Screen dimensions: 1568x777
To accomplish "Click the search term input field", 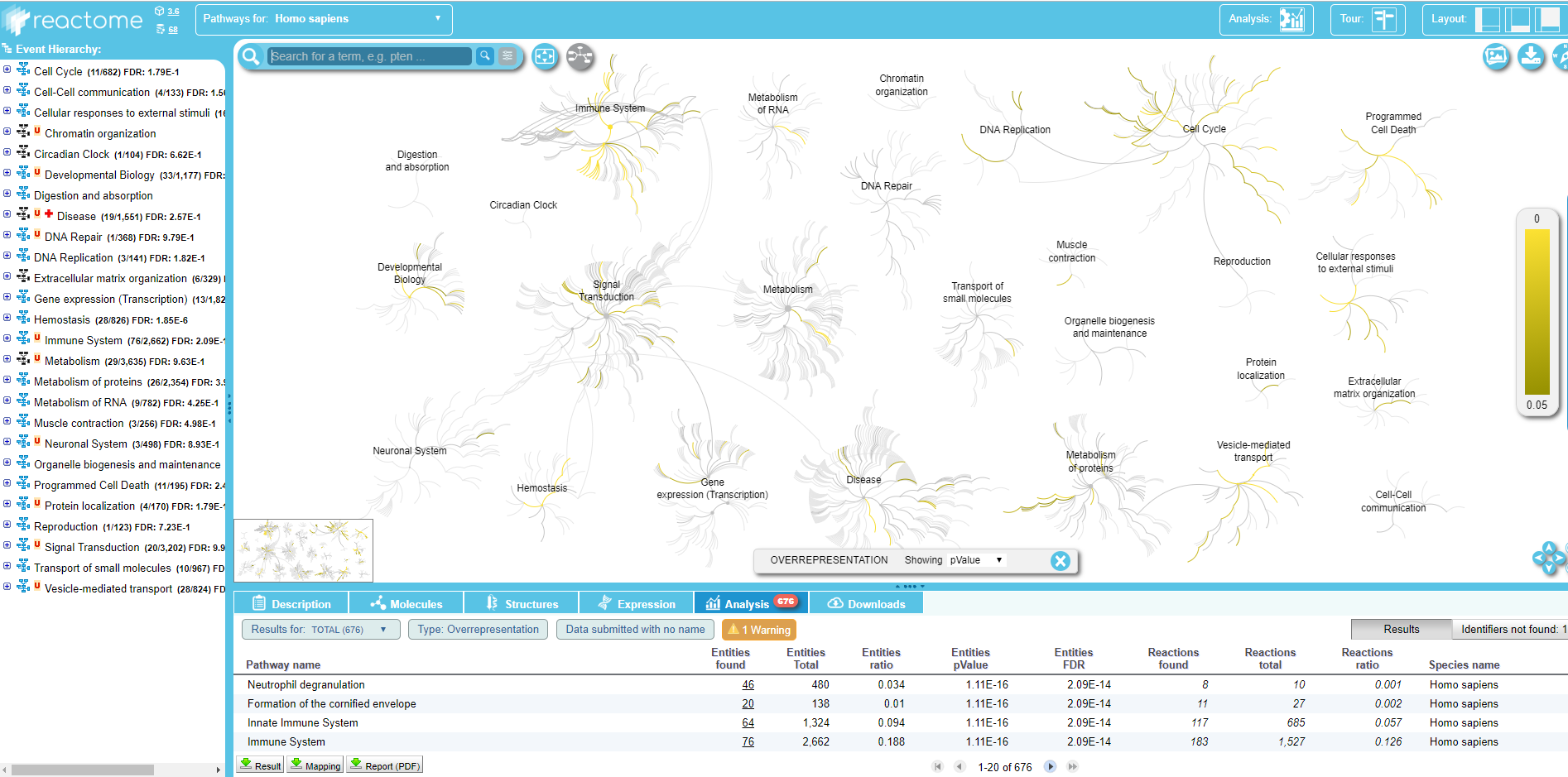I will [x=370, y=56].
